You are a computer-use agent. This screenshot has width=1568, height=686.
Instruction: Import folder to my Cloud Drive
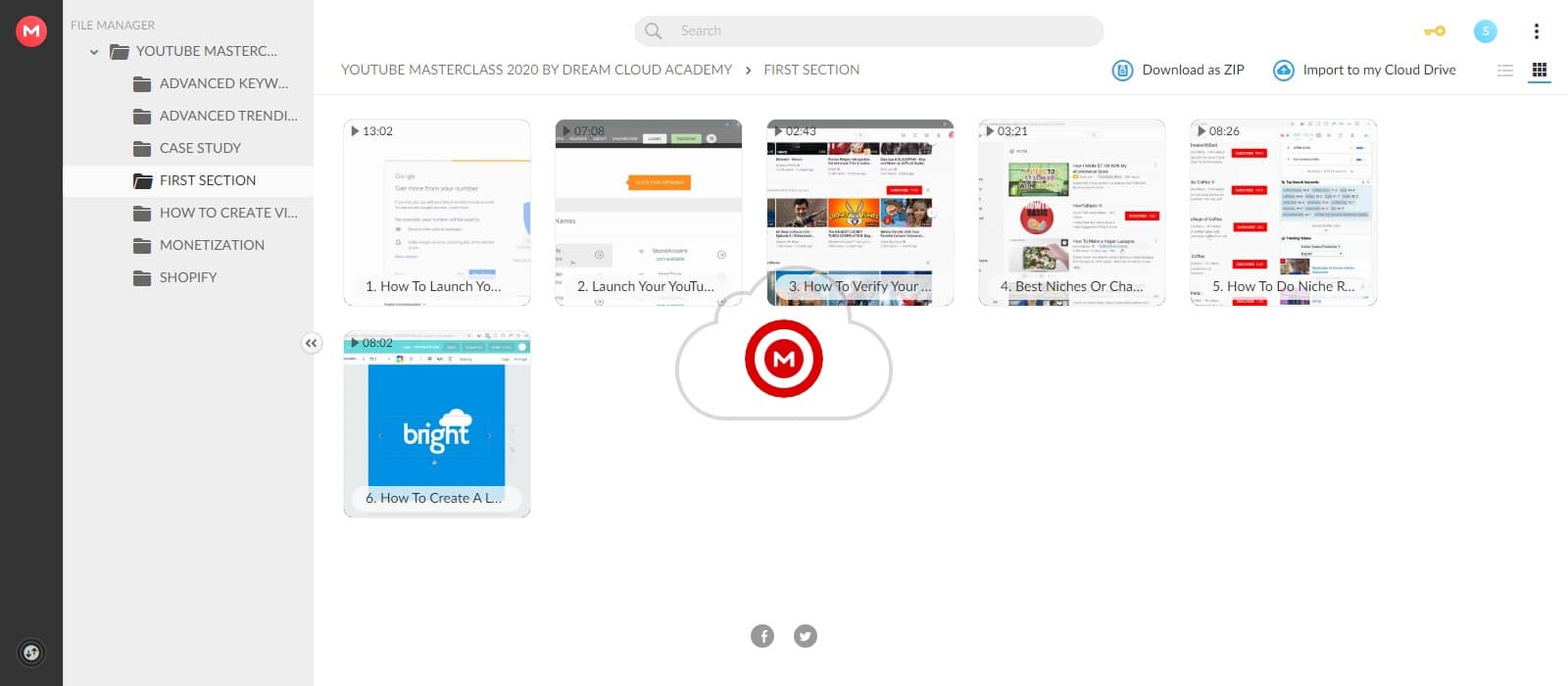point(1364,71)
